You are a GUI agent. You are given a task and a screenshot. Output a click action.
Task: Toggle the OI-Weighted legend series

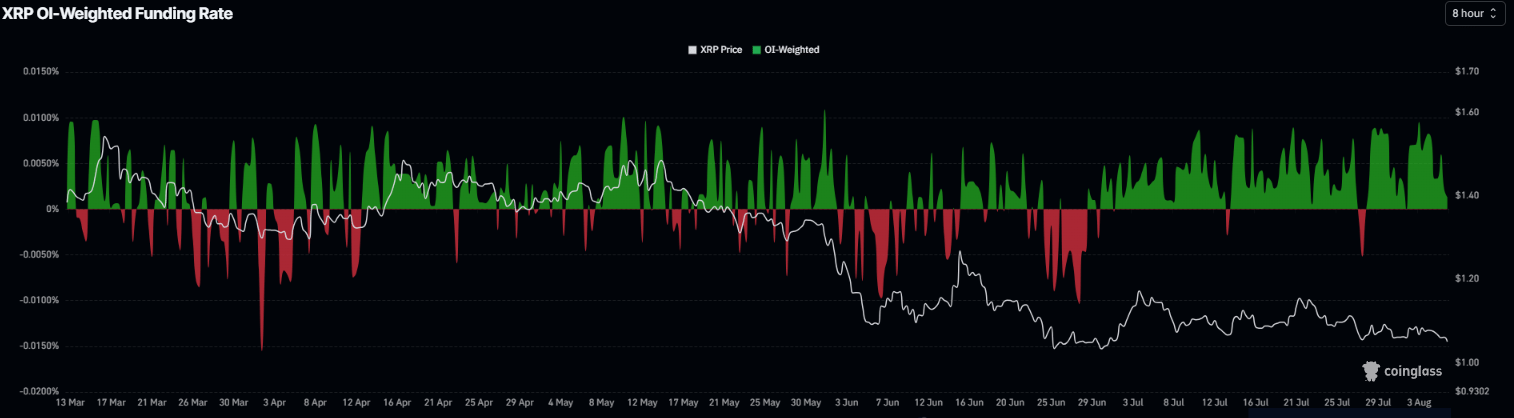[x=785, y=49]
